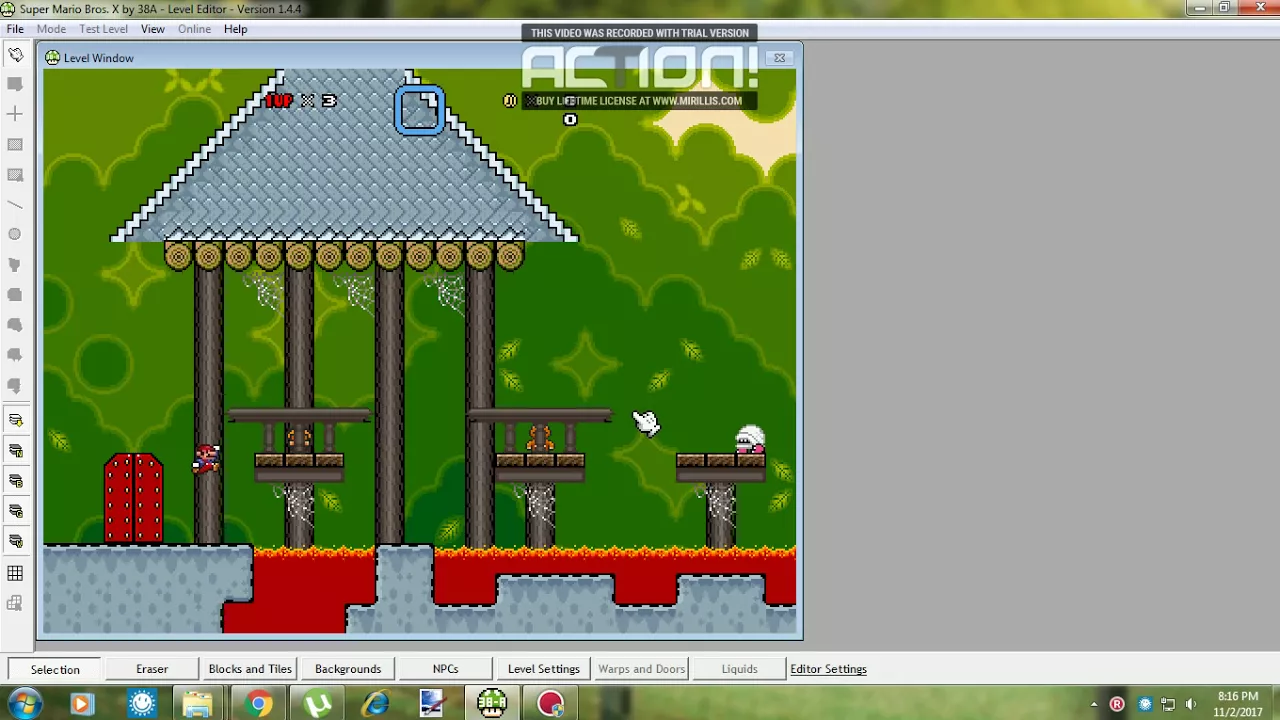Click the red R tray icon
Viewport: 1280px width, 720px height.
click(1117, 705)
